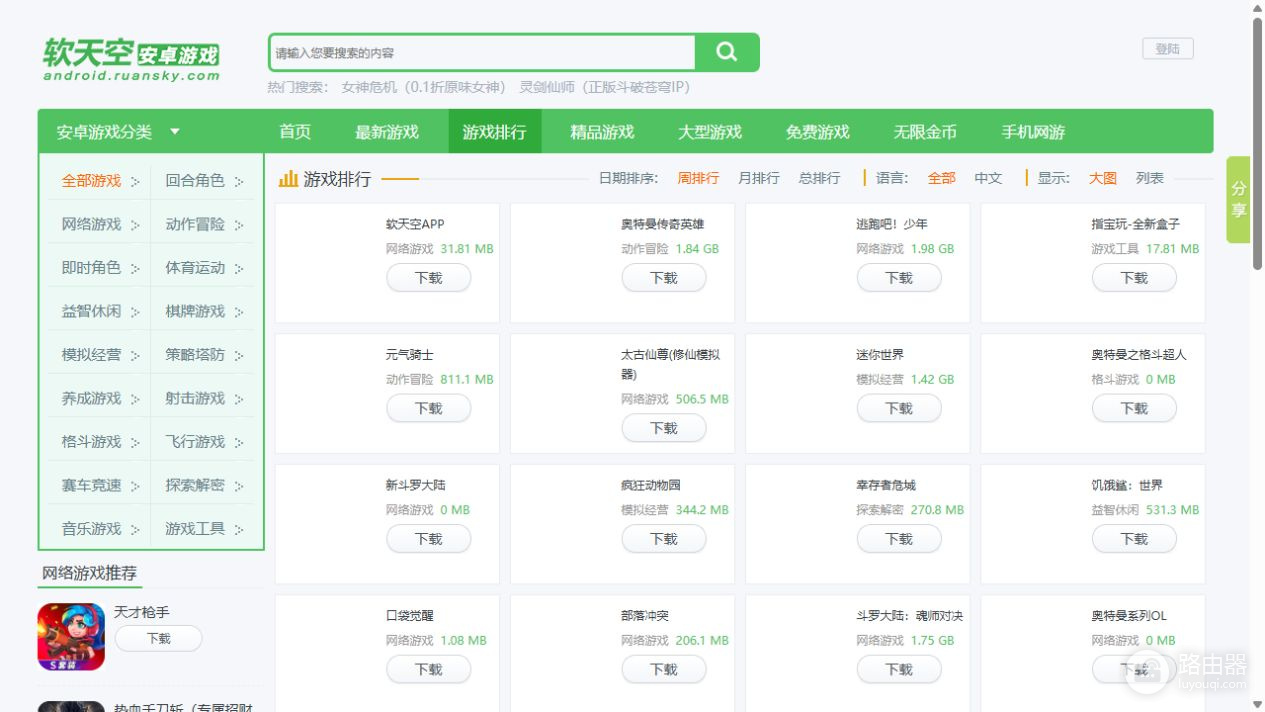The width and height of the screenshot is (1265, 712).
Task: Open the 即时角色 category
Action: pyautogui.click(x=92, y=268)
